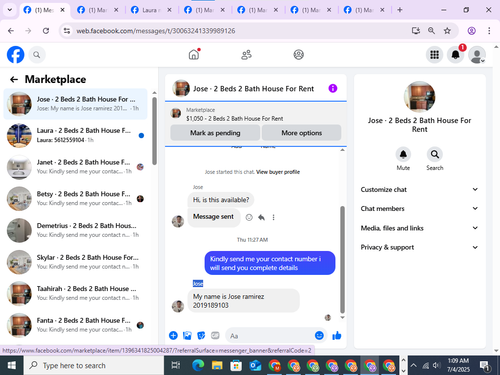
Task: Click the address bar URL
Action: click(156, 31)
